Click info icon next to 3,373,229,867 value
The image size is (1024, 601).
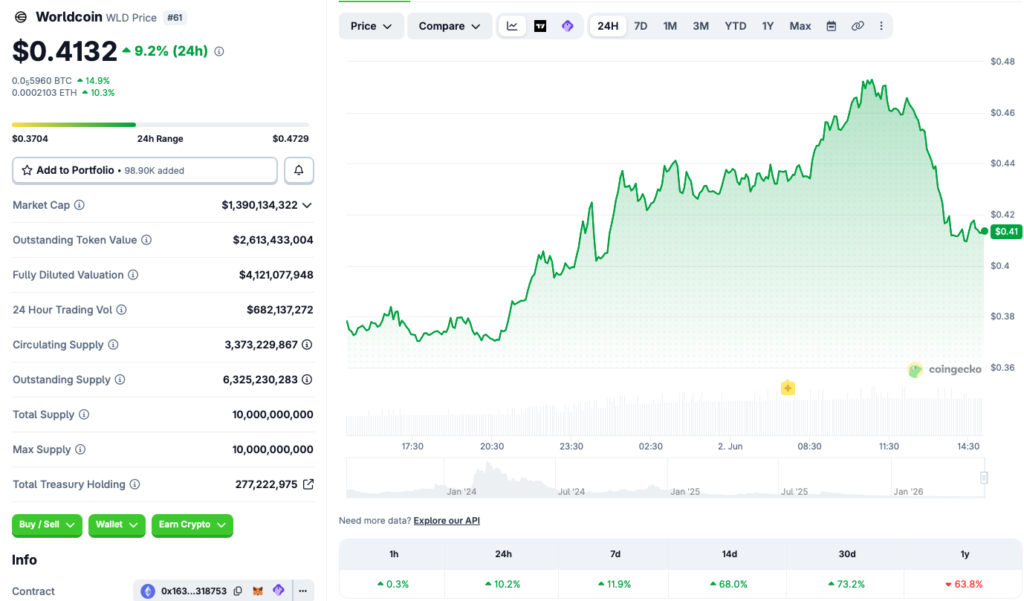tap(307, 344)
